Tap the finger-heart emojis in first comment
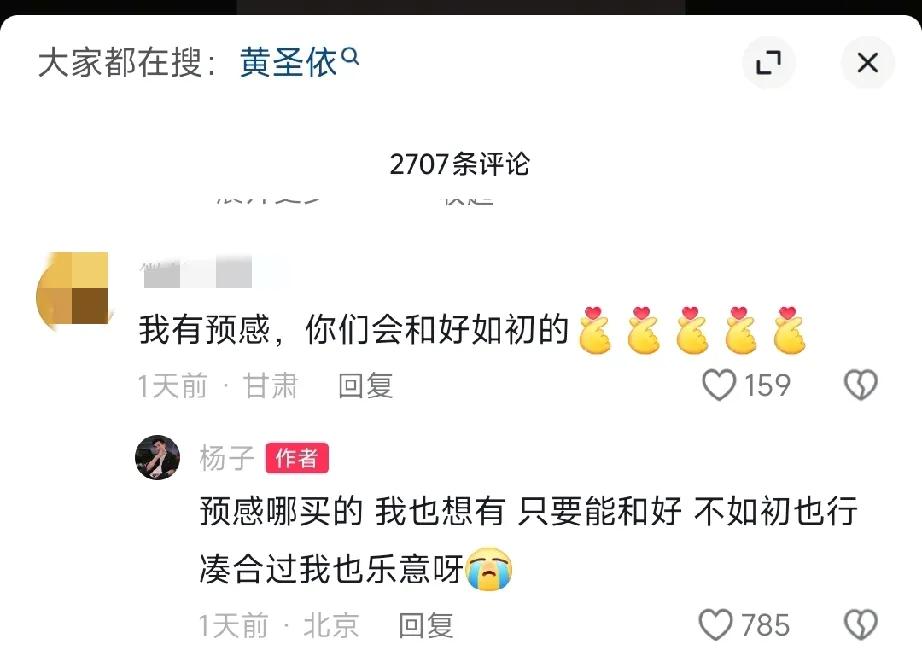The height and width of the screenshot is (668, 922). click(x=692, y=330)
